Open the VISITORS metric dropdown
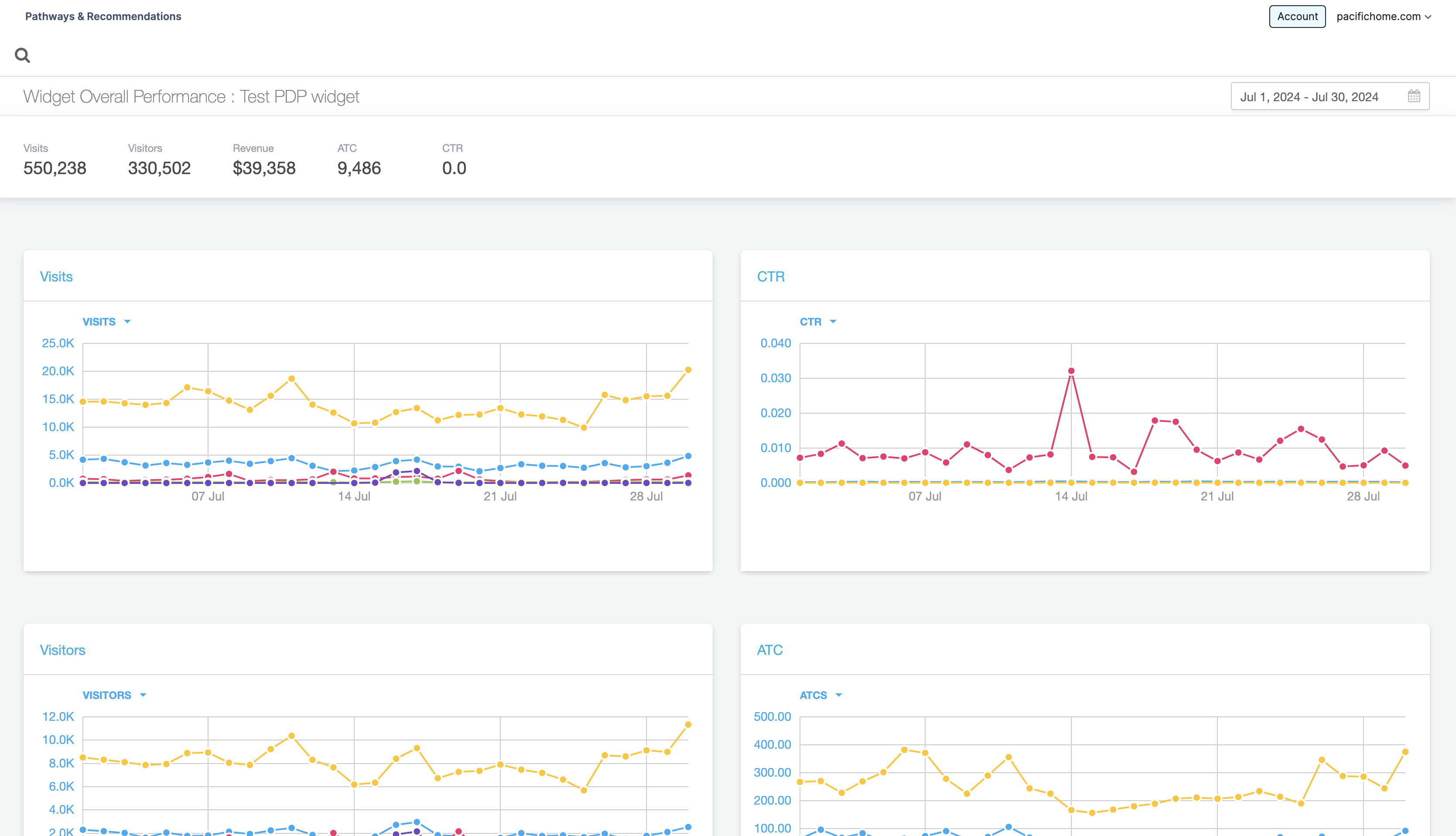 [114, 695]
